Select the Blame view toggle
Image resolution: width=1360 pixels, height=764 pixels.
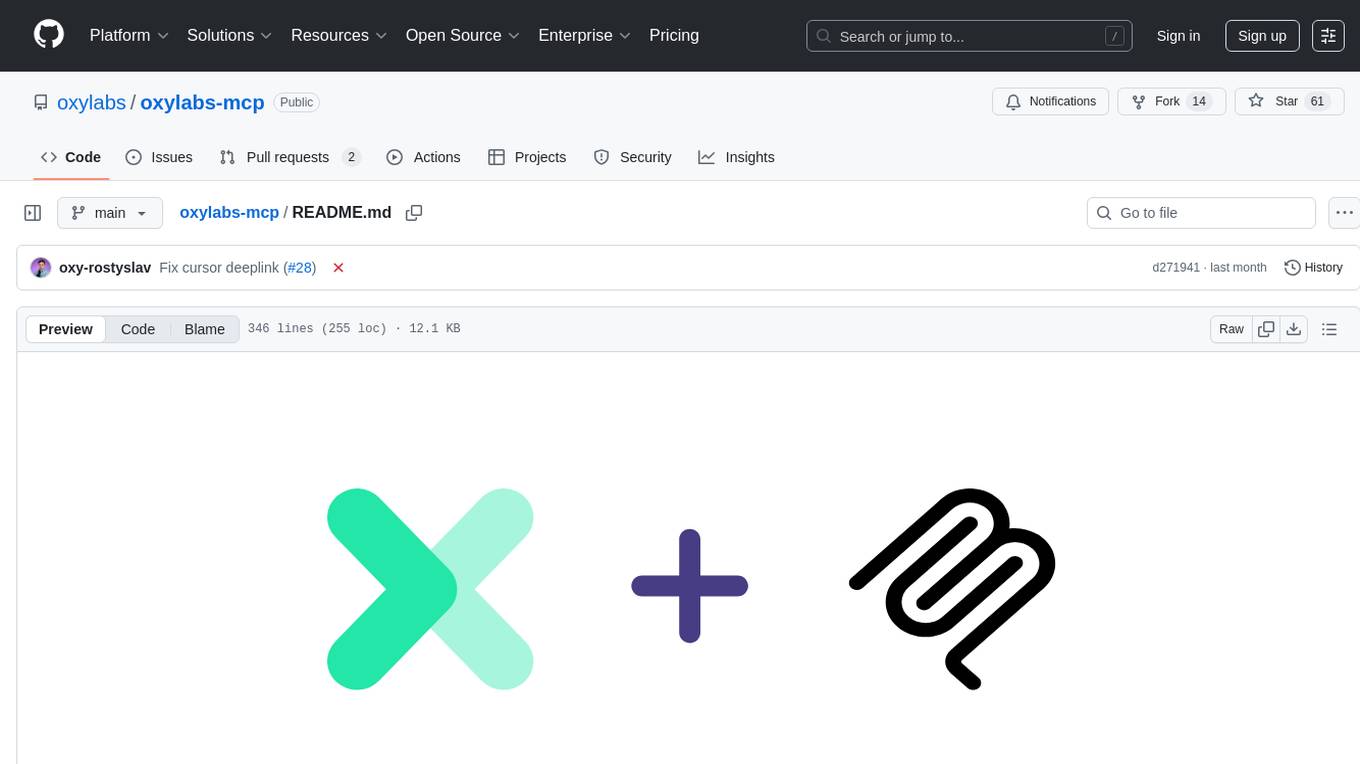[204, 329]
